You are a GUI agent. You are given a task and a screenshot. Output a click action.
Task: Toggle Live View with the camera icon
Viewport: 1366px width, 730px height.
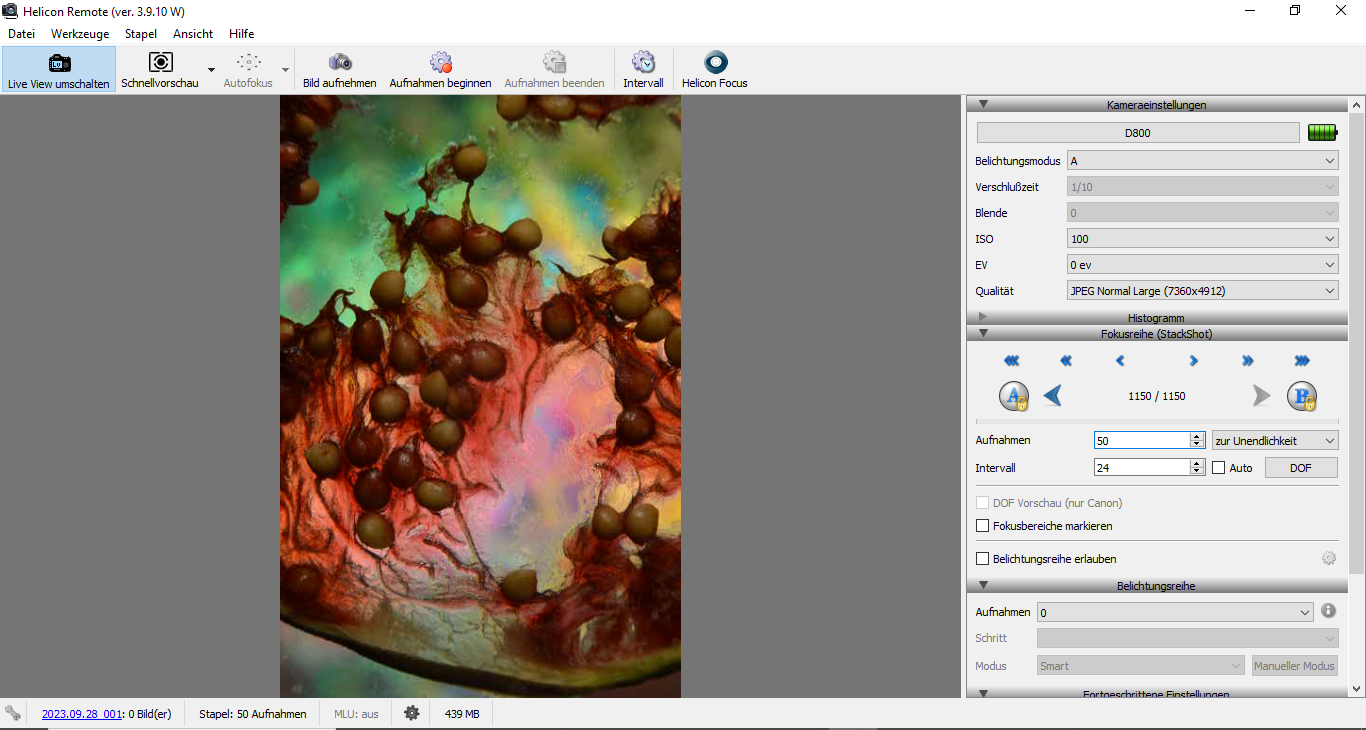pyautogui.click(x=59, y=64)
